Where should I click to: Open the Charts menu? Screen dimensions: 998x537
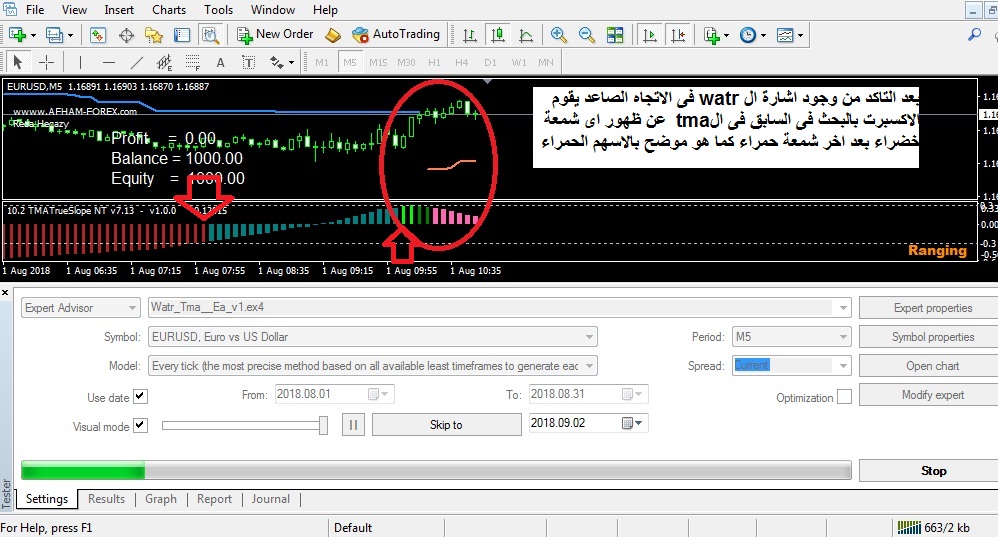[168, 10]
